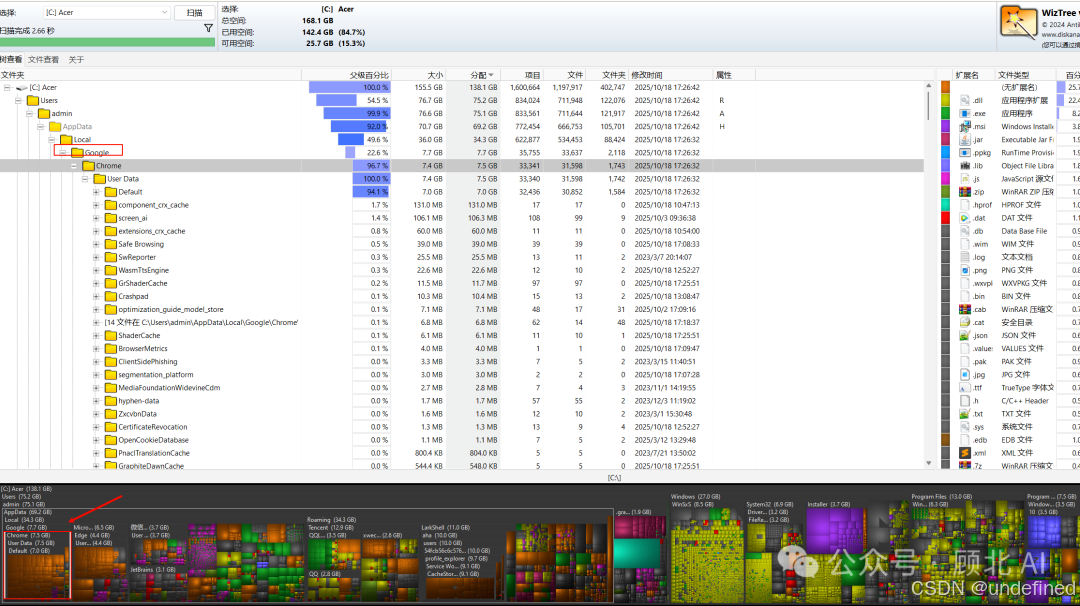
Task: Click the .cab WinRAR icon
Action: [x=965, y=310]
